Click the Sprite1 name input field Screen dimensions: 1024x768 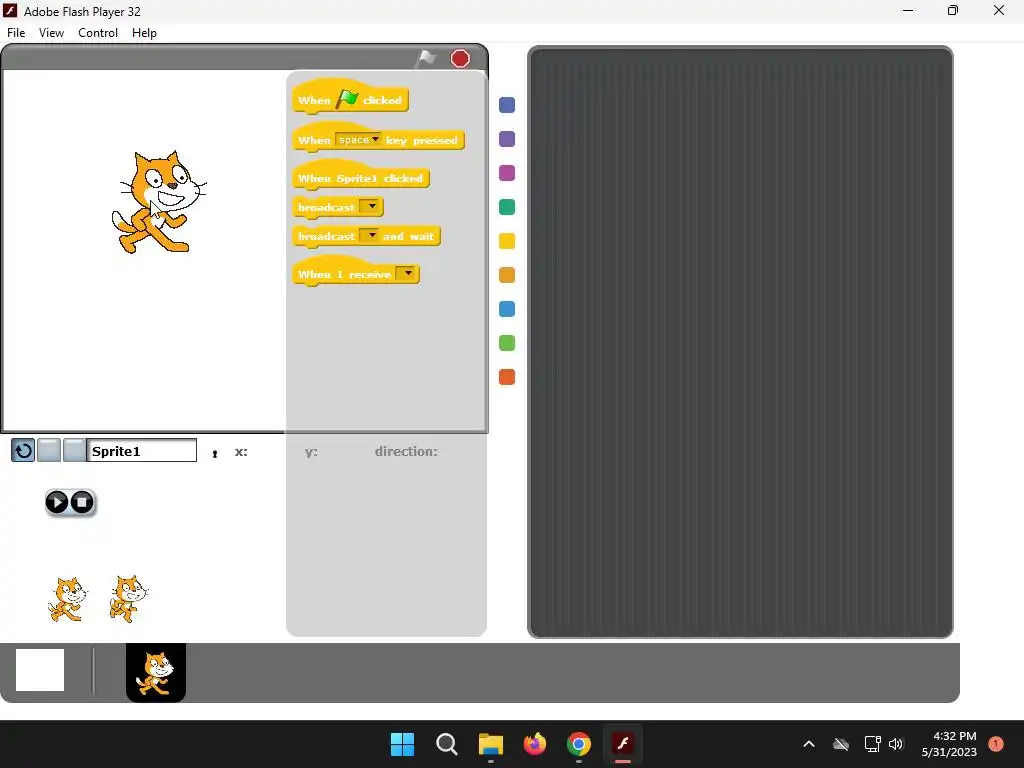click(142, 451)
